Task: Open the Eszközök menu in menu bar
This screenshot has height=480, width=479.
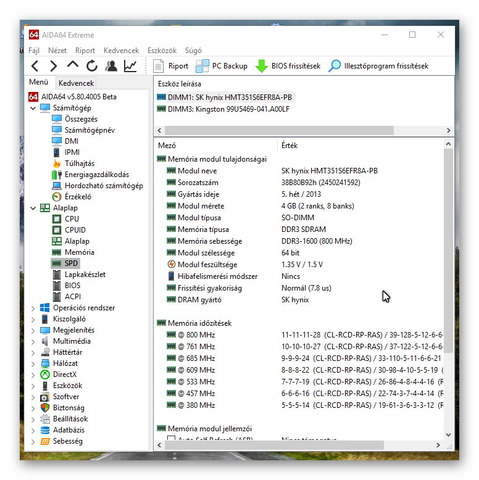Action: 162,50
